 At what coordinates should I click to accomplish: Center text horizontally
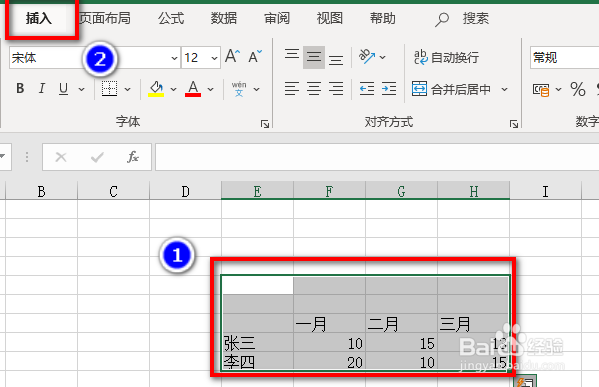[314, 89]
